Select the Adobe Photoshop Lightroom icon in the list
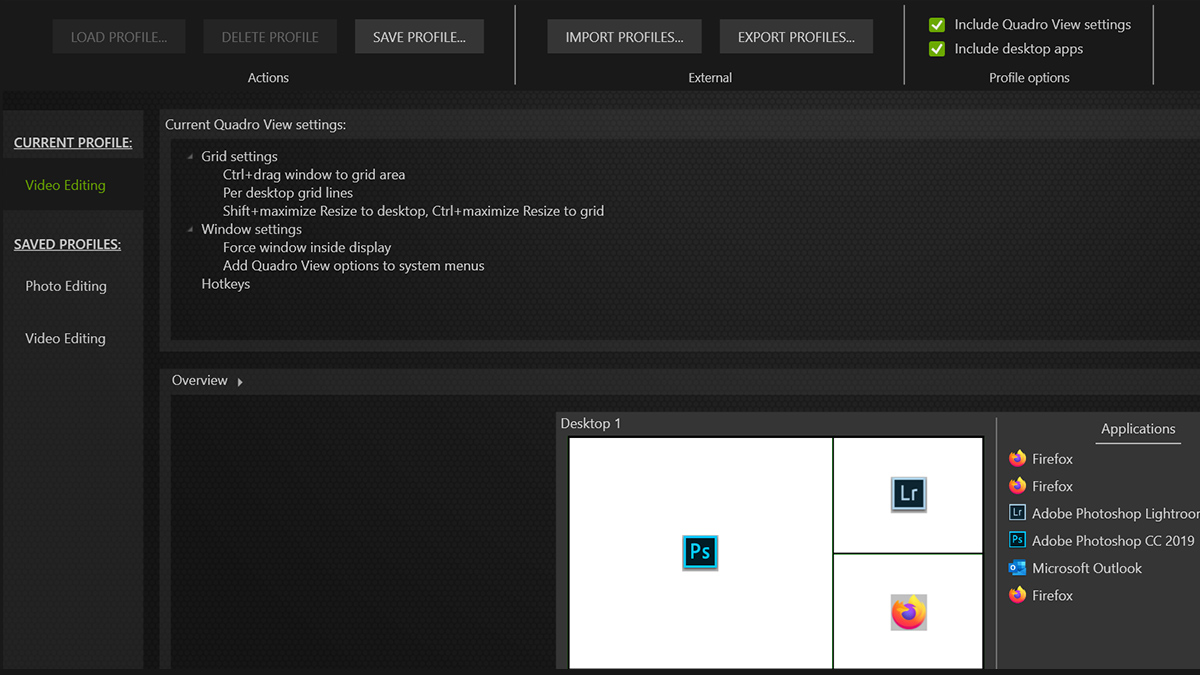This screenshot has width=1200, height=675. 1018,512
